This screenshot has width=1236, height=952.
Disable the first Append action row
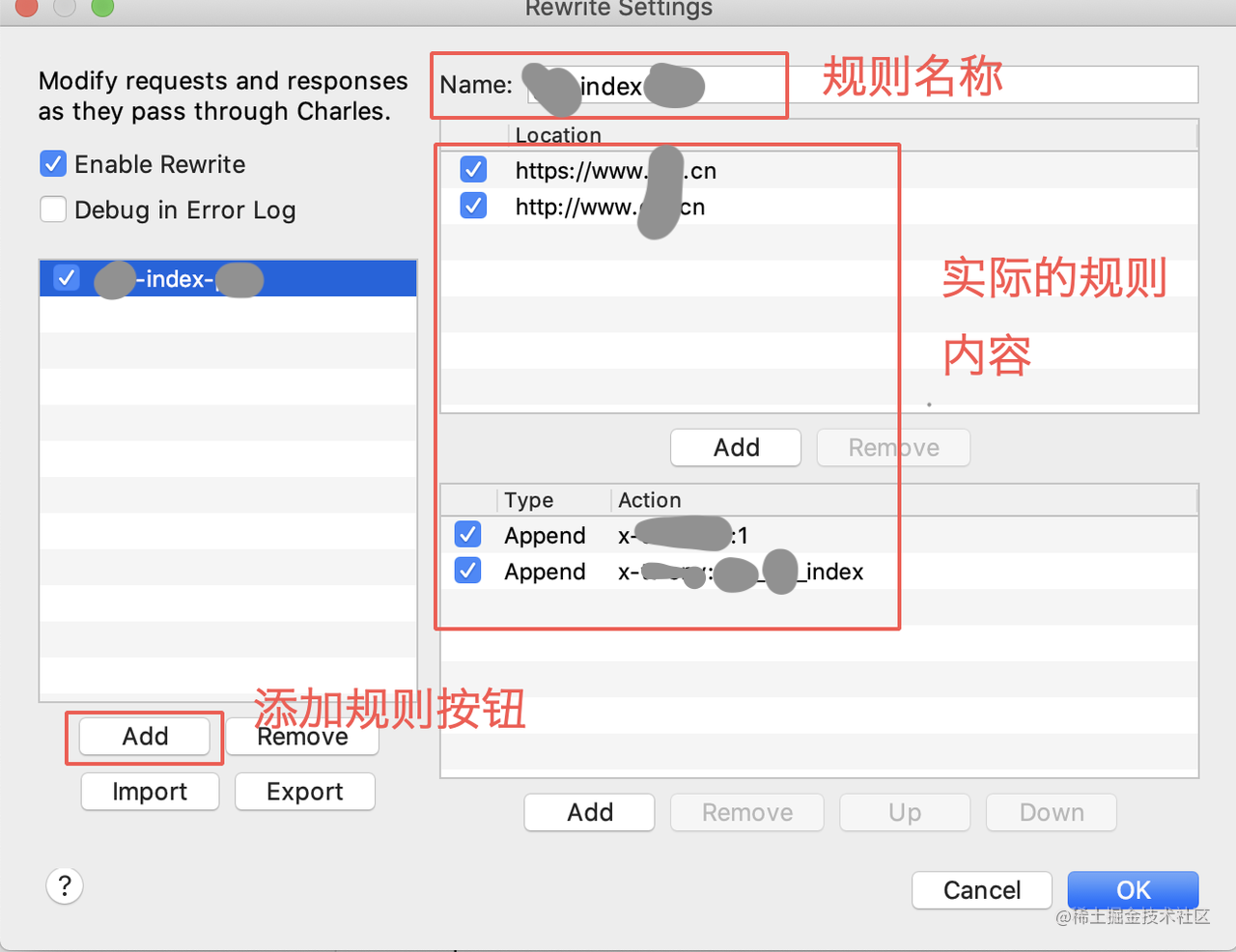[x=467, y=534]
